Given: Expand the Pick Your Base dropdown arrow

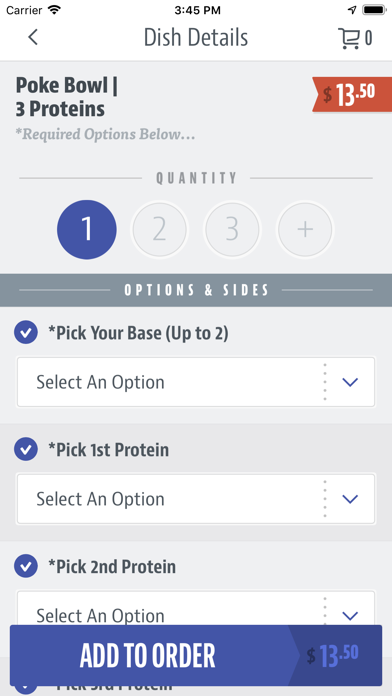Looking at the screenshot, I should (350, 382).
